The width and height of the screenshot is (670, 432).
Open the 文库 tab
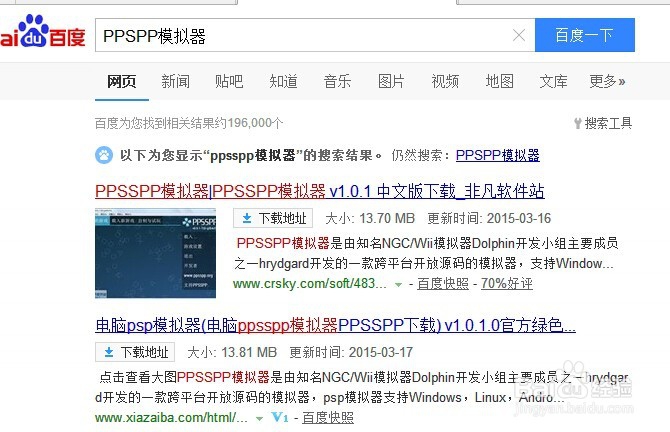[553, 81]
